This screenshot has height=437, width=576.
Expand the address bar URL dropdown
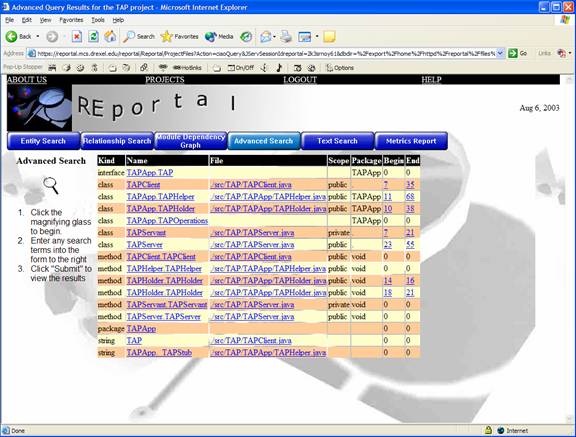click(x=500, y=54)
